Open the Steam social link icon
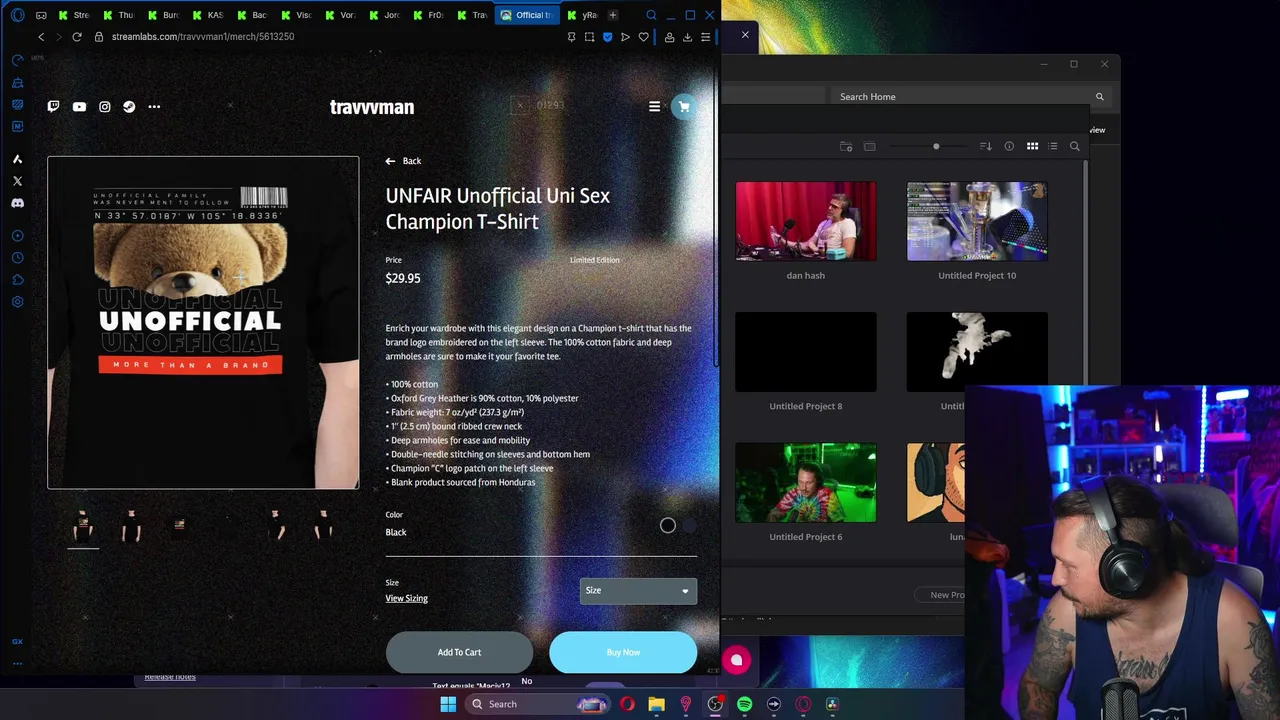The height and width of the screenshot is (720, 1280). (x=129, y=107)
